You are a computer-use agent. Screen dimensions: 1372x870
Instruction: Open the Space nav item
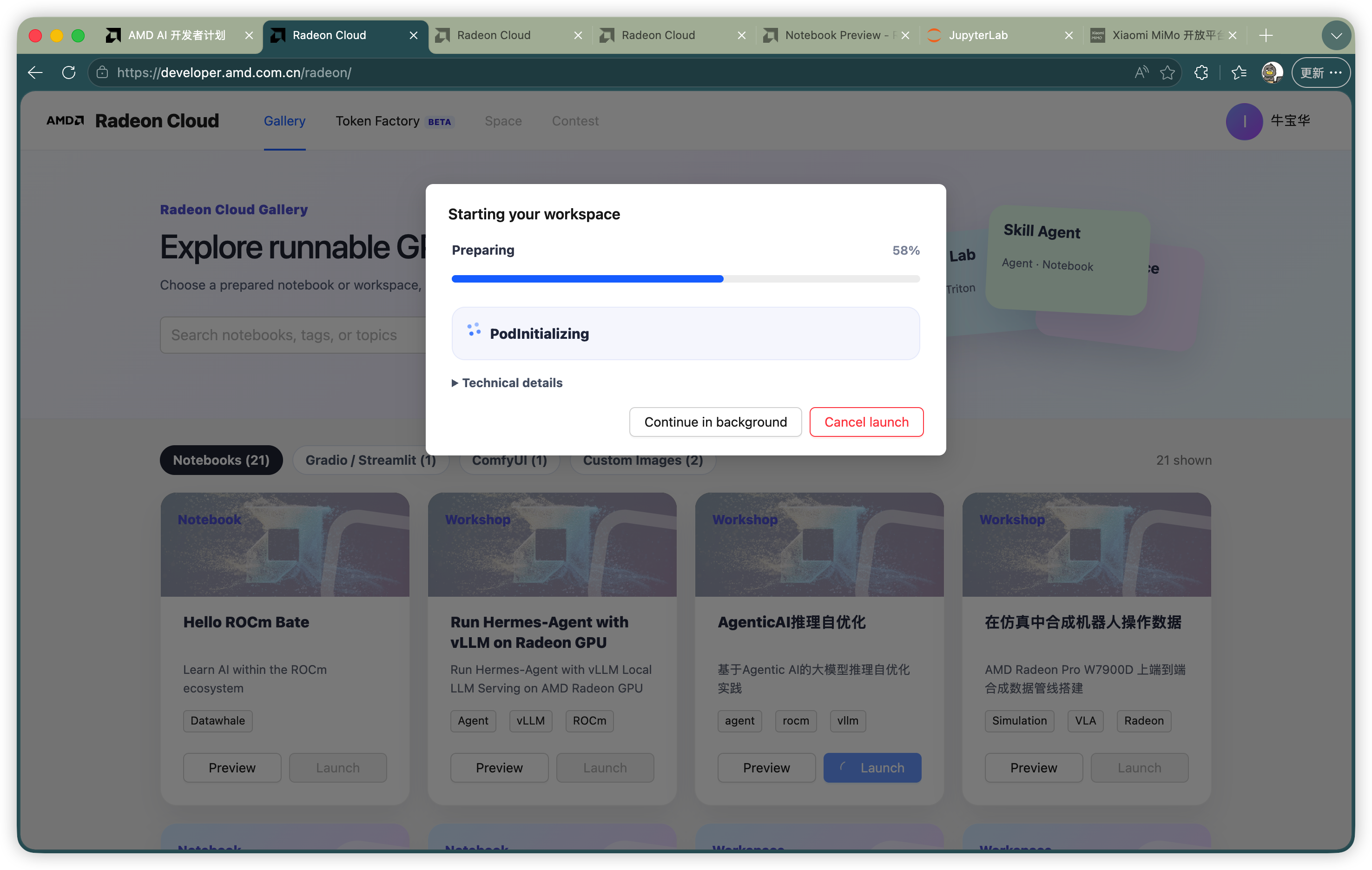[x=503, y=121]
